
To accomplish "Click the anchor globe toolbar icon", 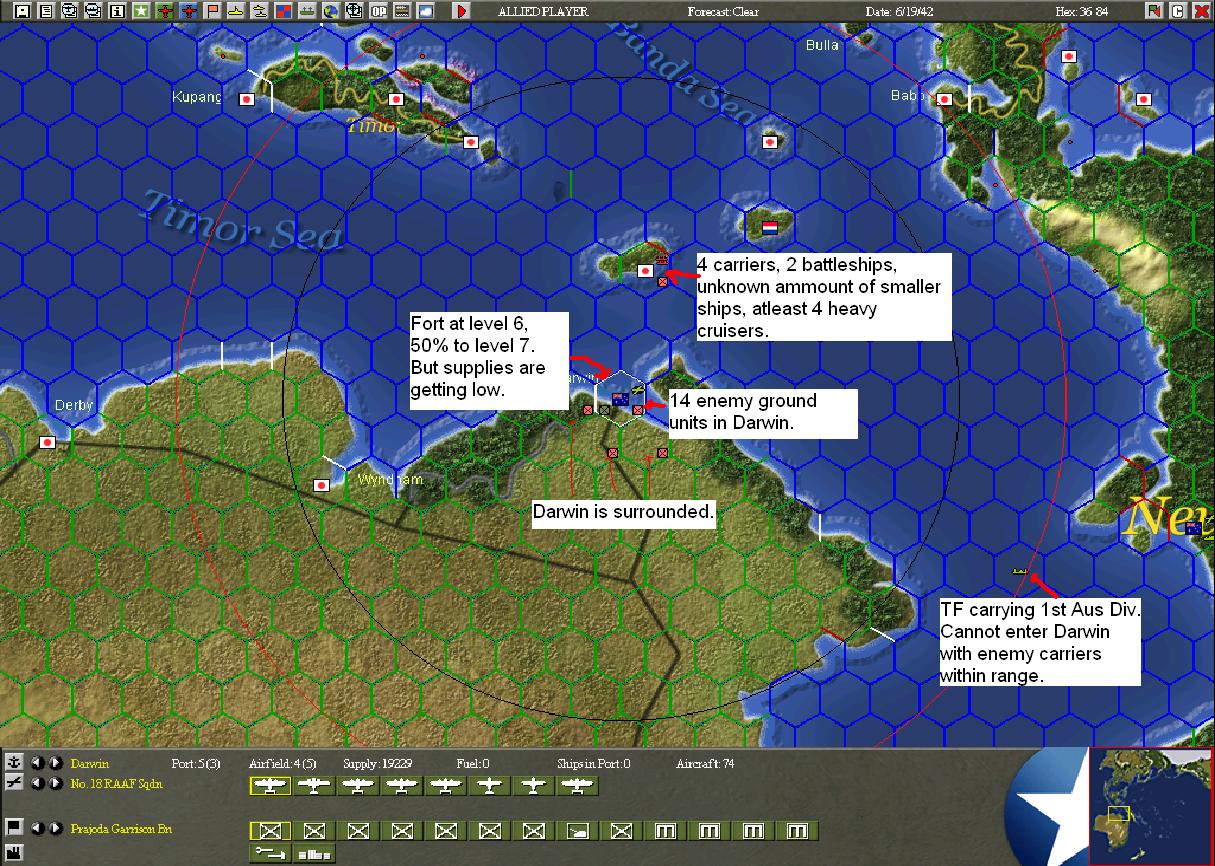I will point(354,11).
